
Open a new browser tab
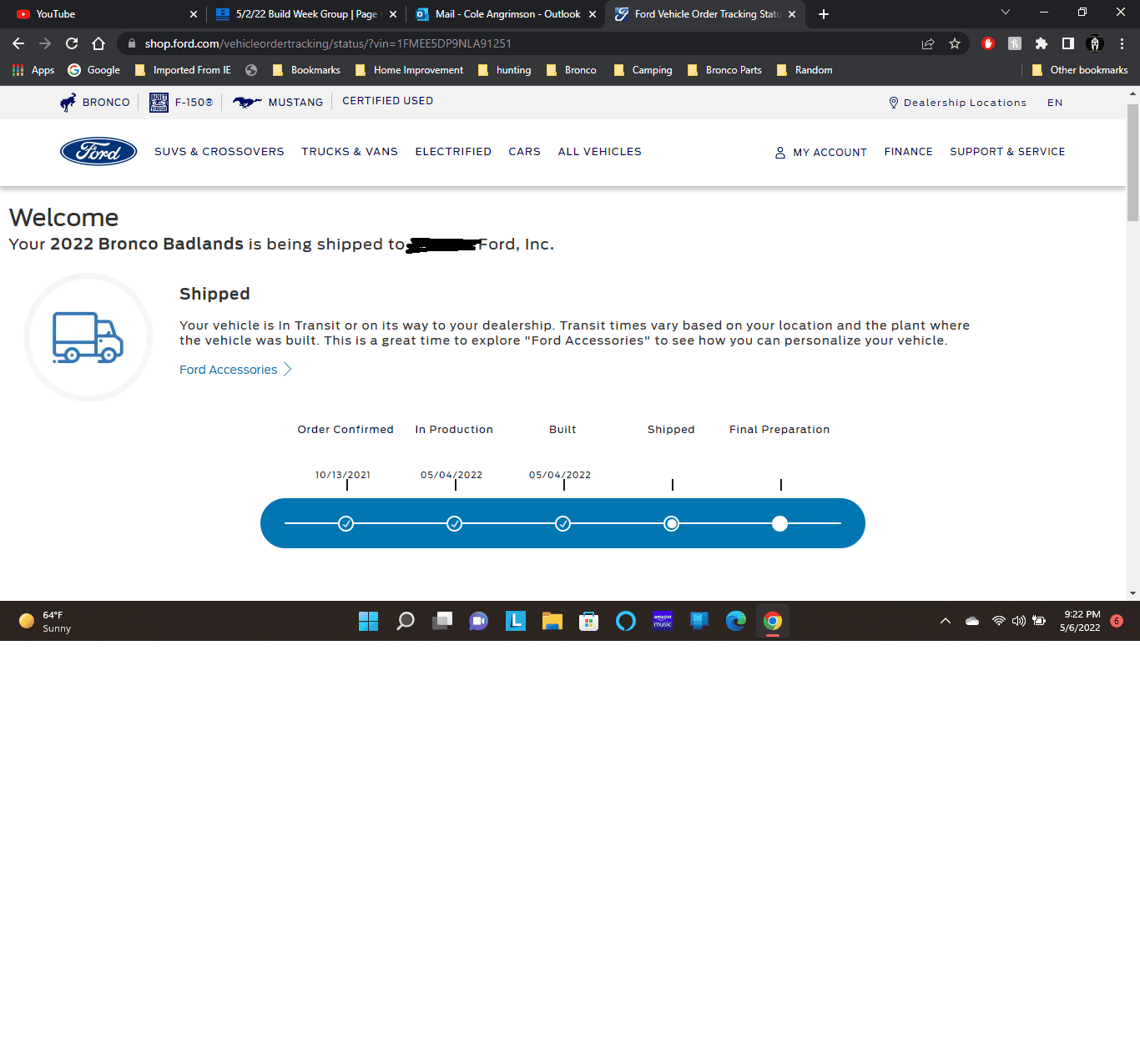pyautogui.click(x=824, y=14)
